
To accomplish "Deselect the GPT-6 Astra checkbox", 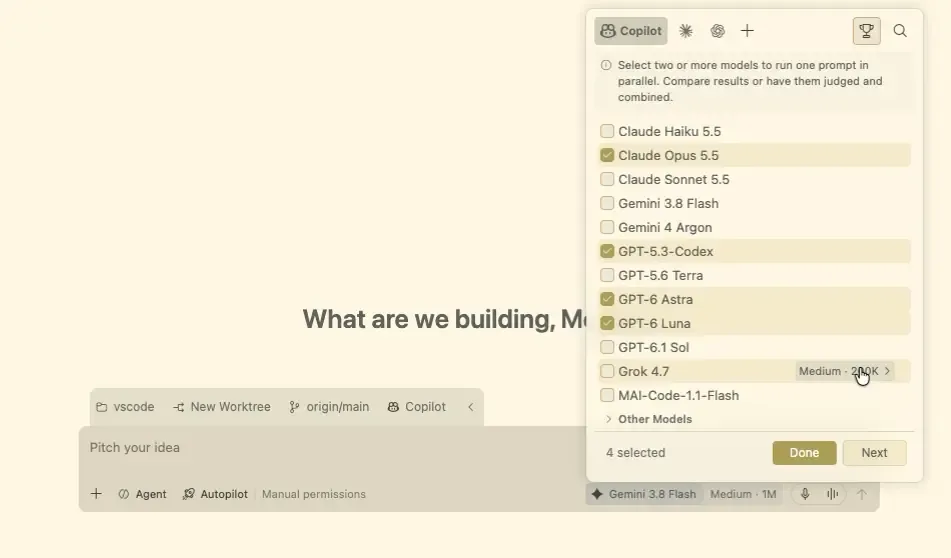I will (x=607, y=299).
